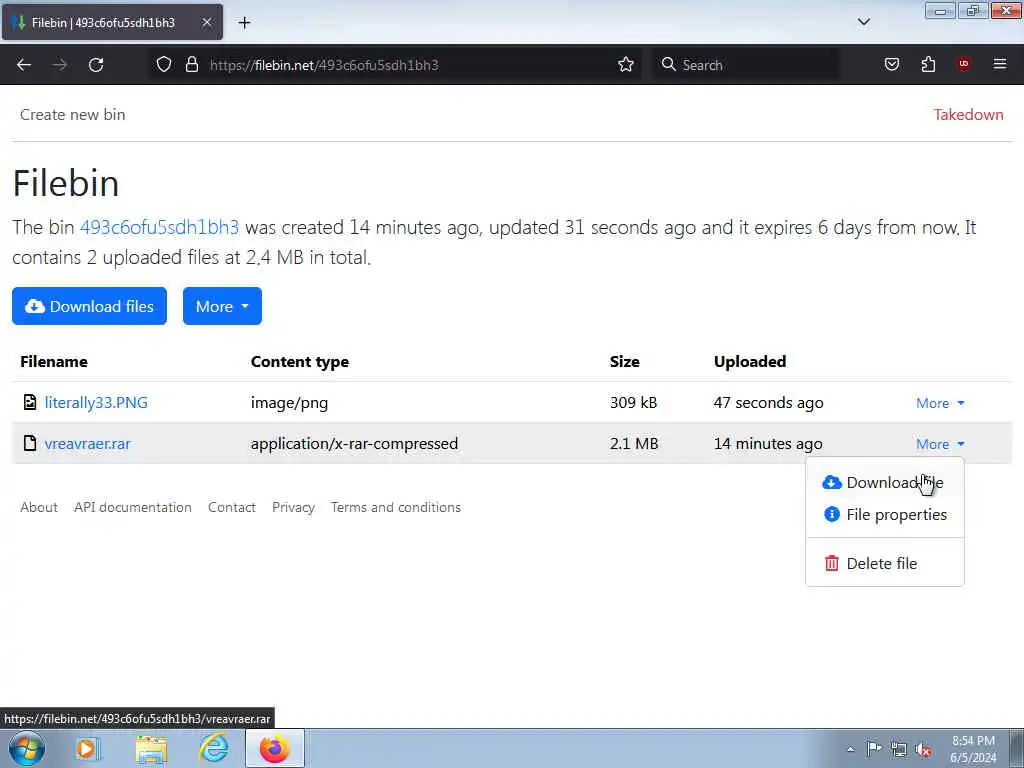1024x768 pixels.
Task: Click the Search box in the toolbar
Action: point(746,65)
